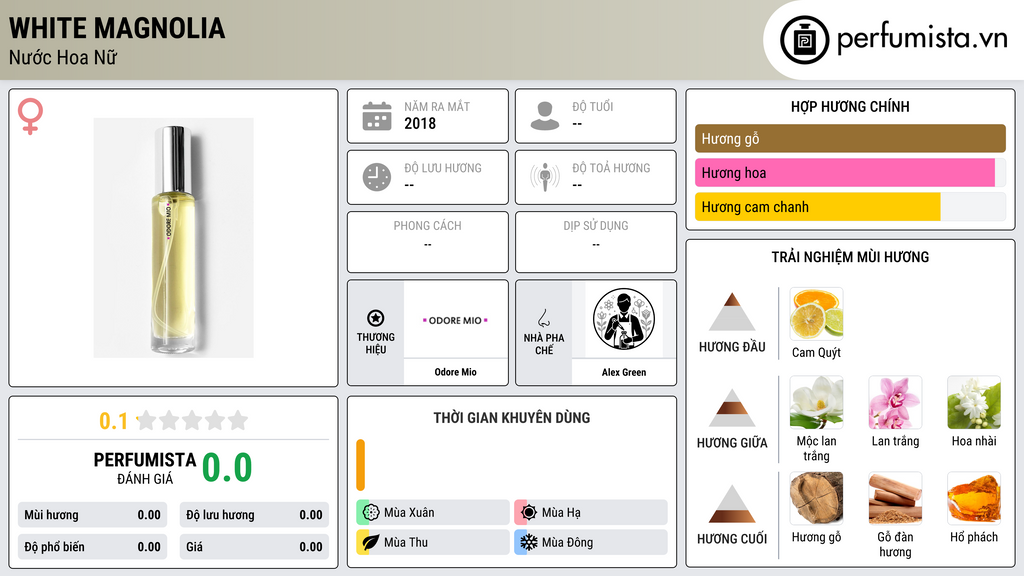Click the Độ phổ biến 0.00 score row
Screen dimensions: 1024x576
click(92, 547)
